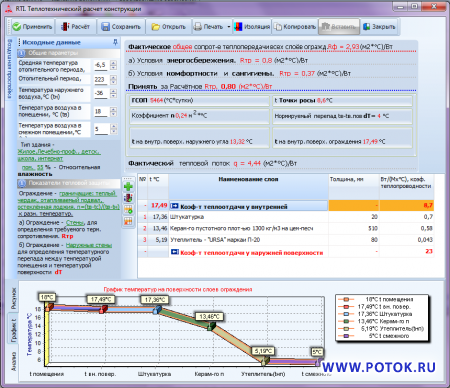Screen dimensions: 450x388
Task: Click the -36 outdoor temperature field
Action: point(101,93)
